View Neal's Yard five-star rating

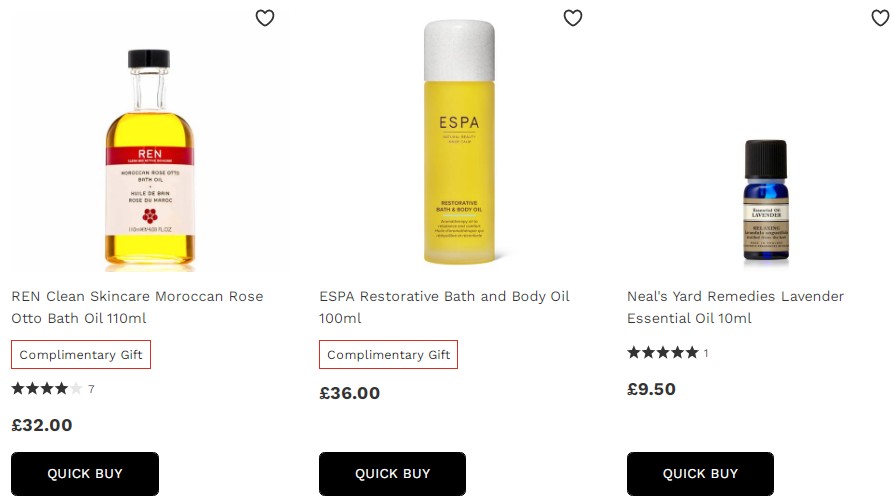[x=662, y=353]
